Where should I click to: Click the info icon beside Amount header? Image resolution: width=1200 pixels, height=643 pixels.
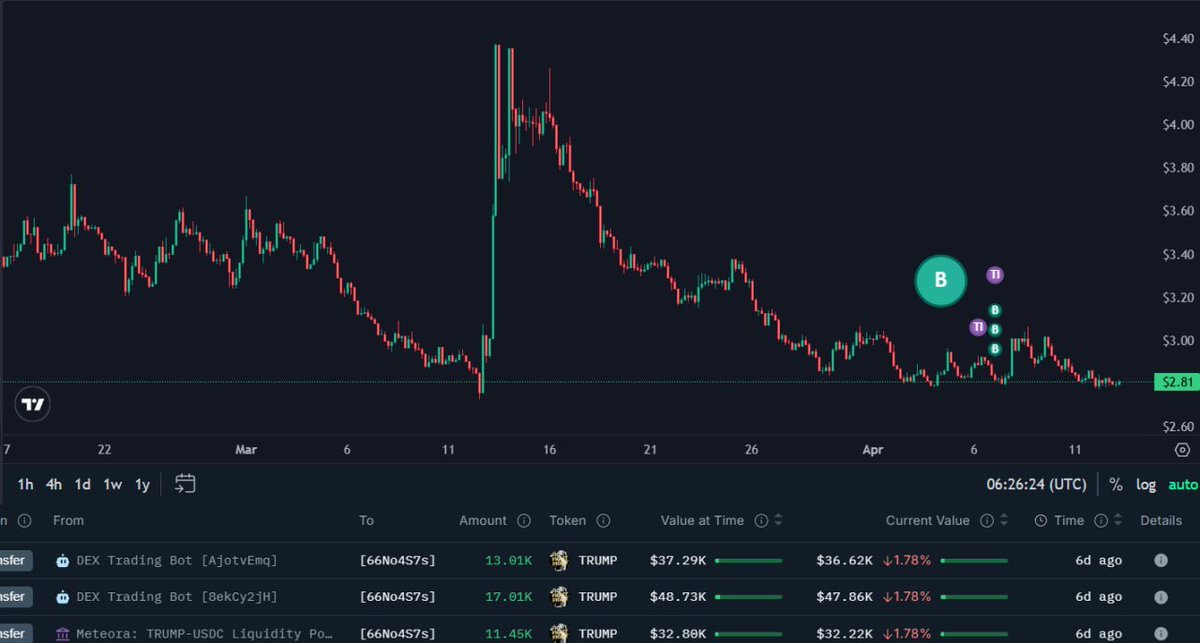pos(523,520)
